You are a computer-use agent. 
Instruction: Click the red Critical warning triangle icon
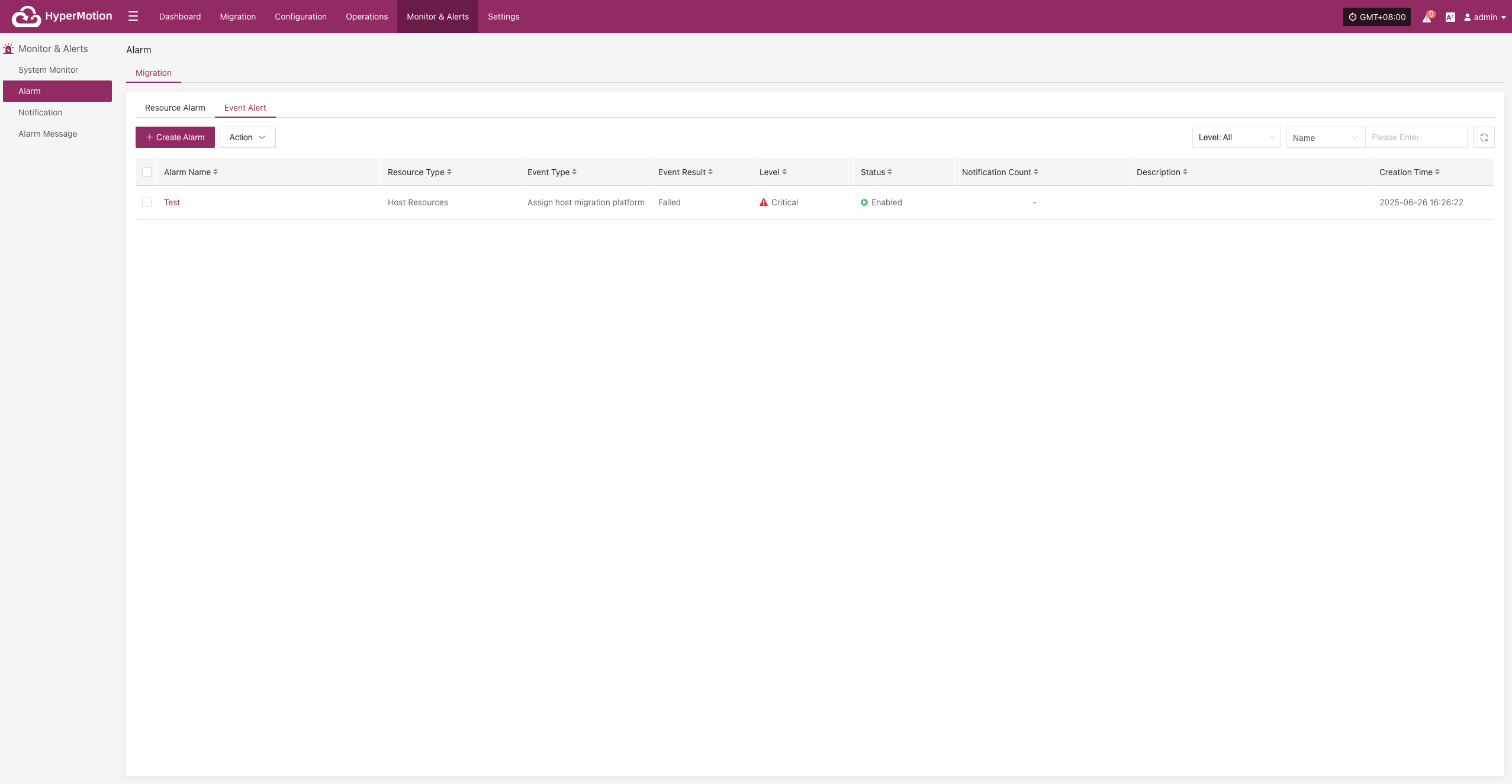[764, 202]
